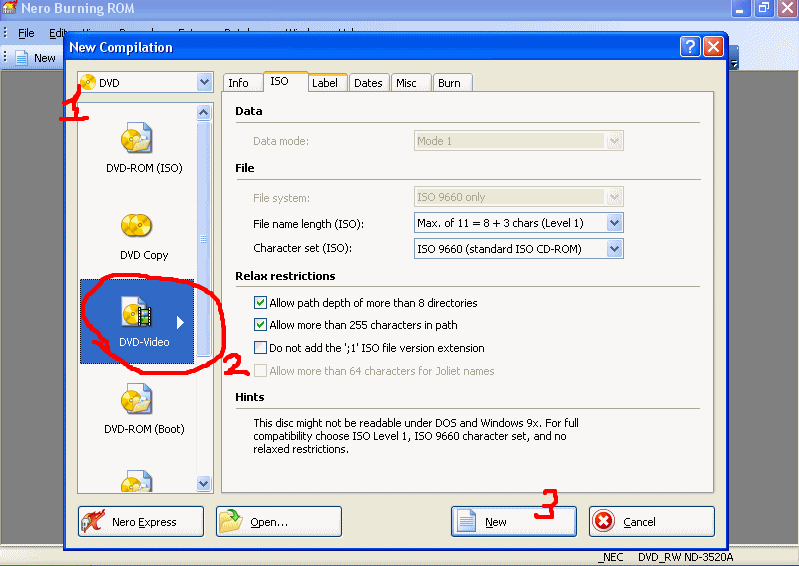Viewport: 799px width, 566px height.
Task: Click the red Cancel cross icon
Action: click(604, 521)
